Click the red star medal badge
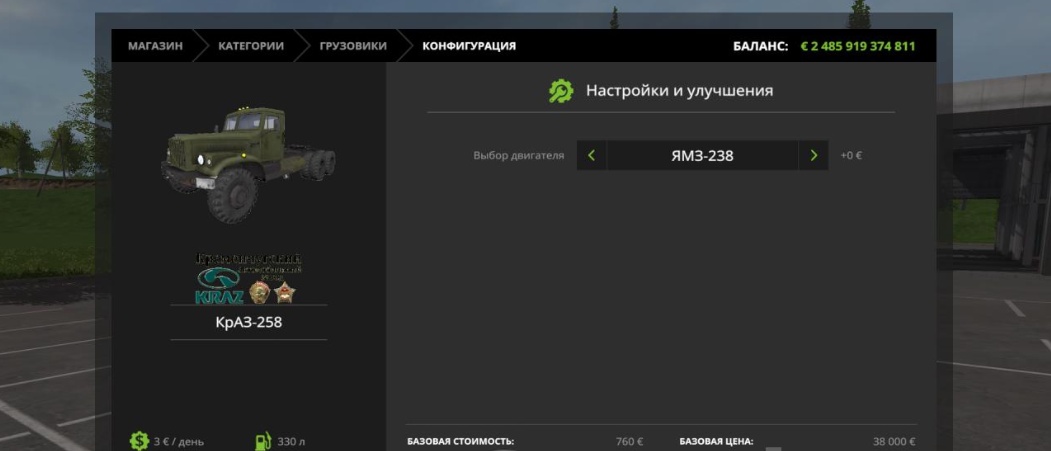This screenshot has width=1051, height=451. click(x=284, y=291)
